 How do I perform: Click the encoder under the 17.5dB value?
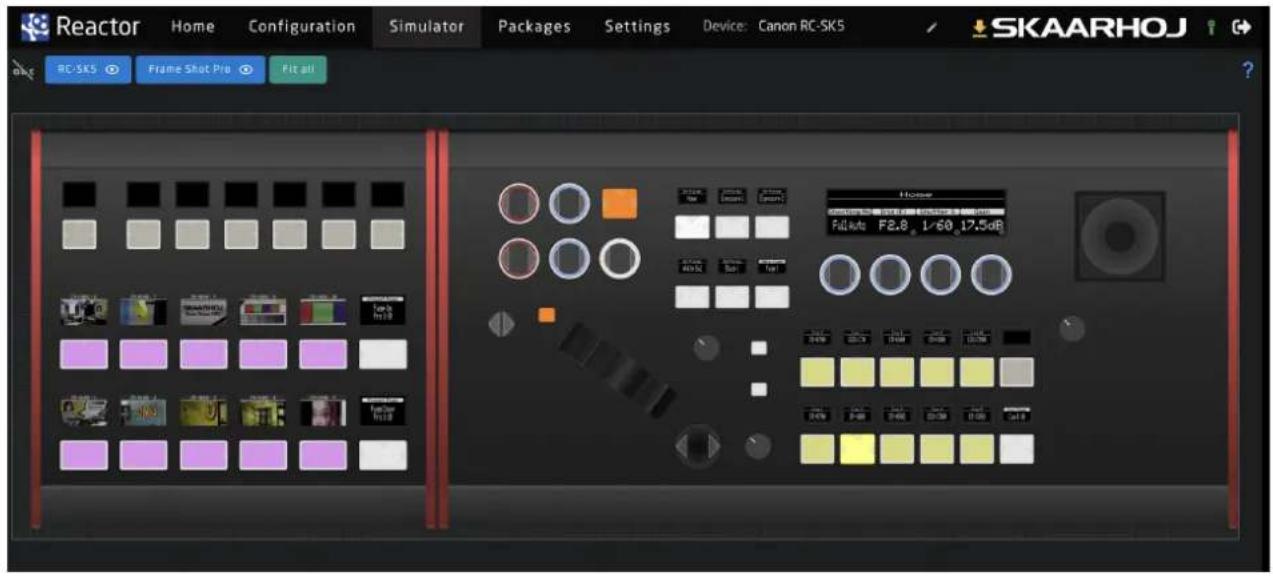point(990,275)
